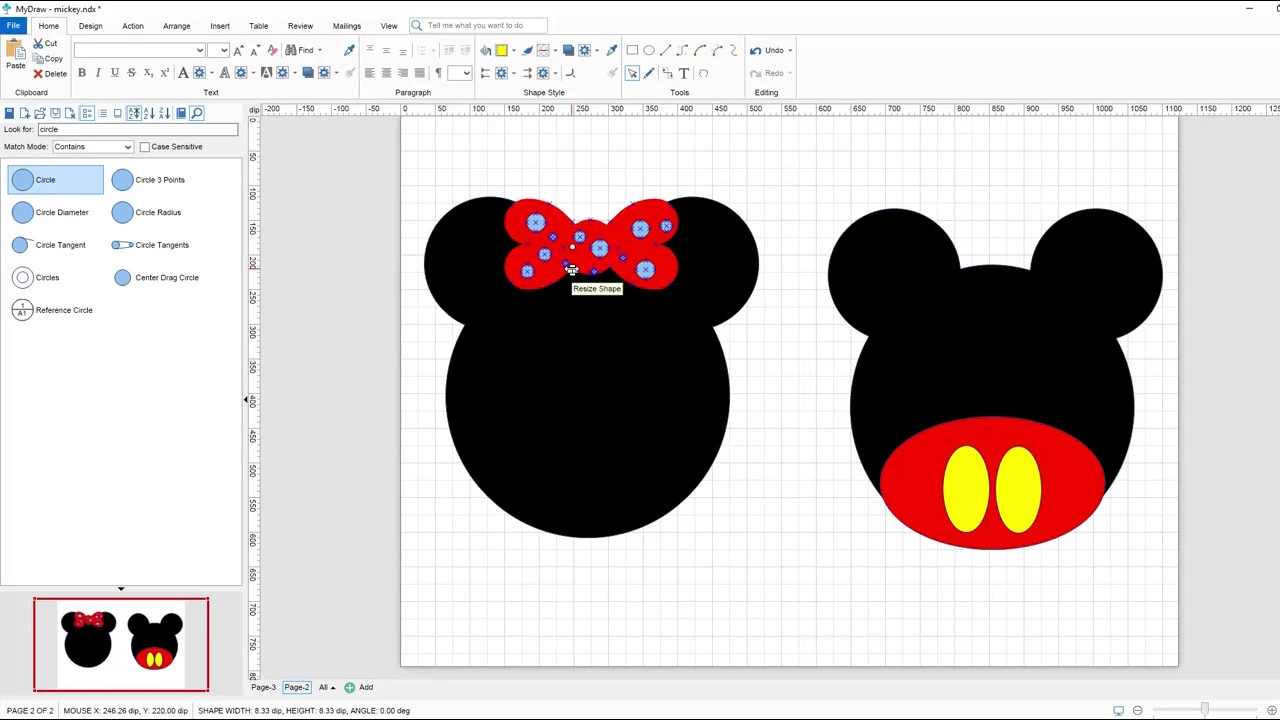Select the Reference Circle shape

[x=54, y=310]
